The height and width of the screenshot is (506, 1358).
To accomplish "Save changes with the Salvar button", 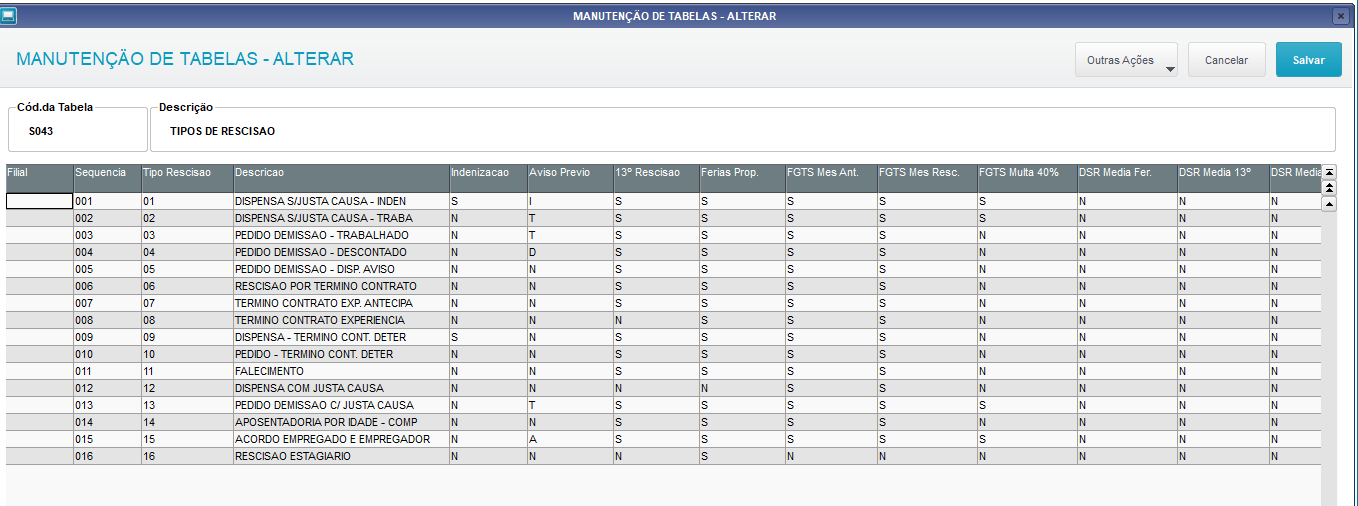I will coord(1309,60).
